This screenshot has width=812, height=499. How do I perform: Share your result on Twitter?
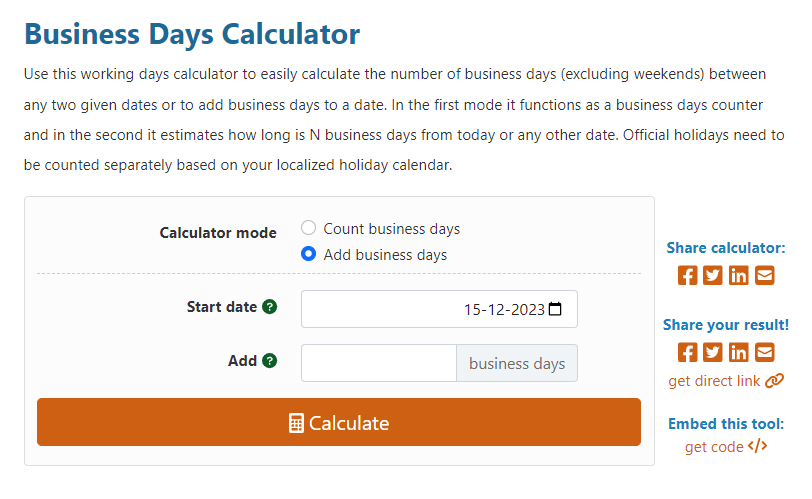pyautogui.click(x=713, y=352)
